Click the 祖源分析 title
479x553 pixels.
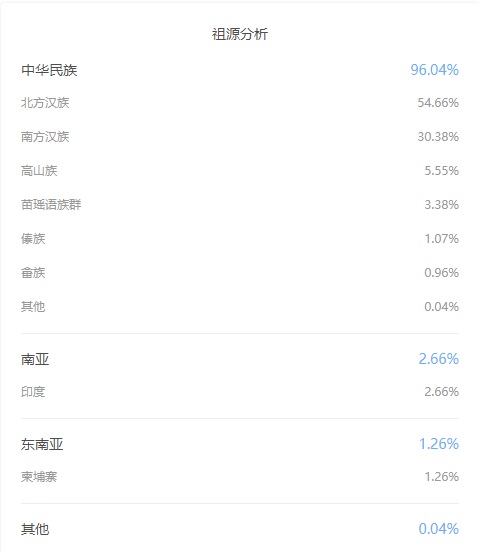pyautogui.click(x=240, y=34)
